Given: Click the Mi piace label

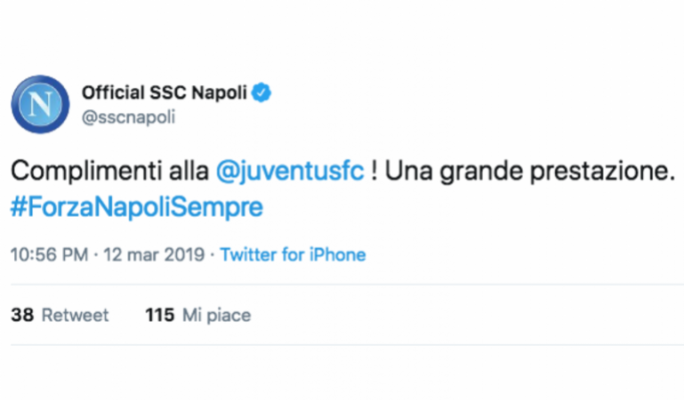Looking at the screenshot, I should point(217,315).
